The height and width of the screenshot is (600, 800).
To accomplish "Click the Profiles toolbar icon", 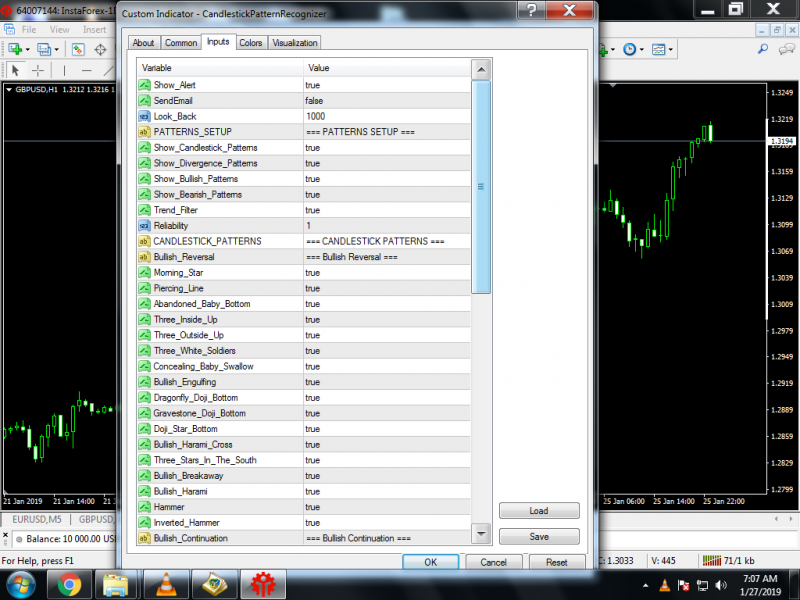I will [x=44, y=49].
